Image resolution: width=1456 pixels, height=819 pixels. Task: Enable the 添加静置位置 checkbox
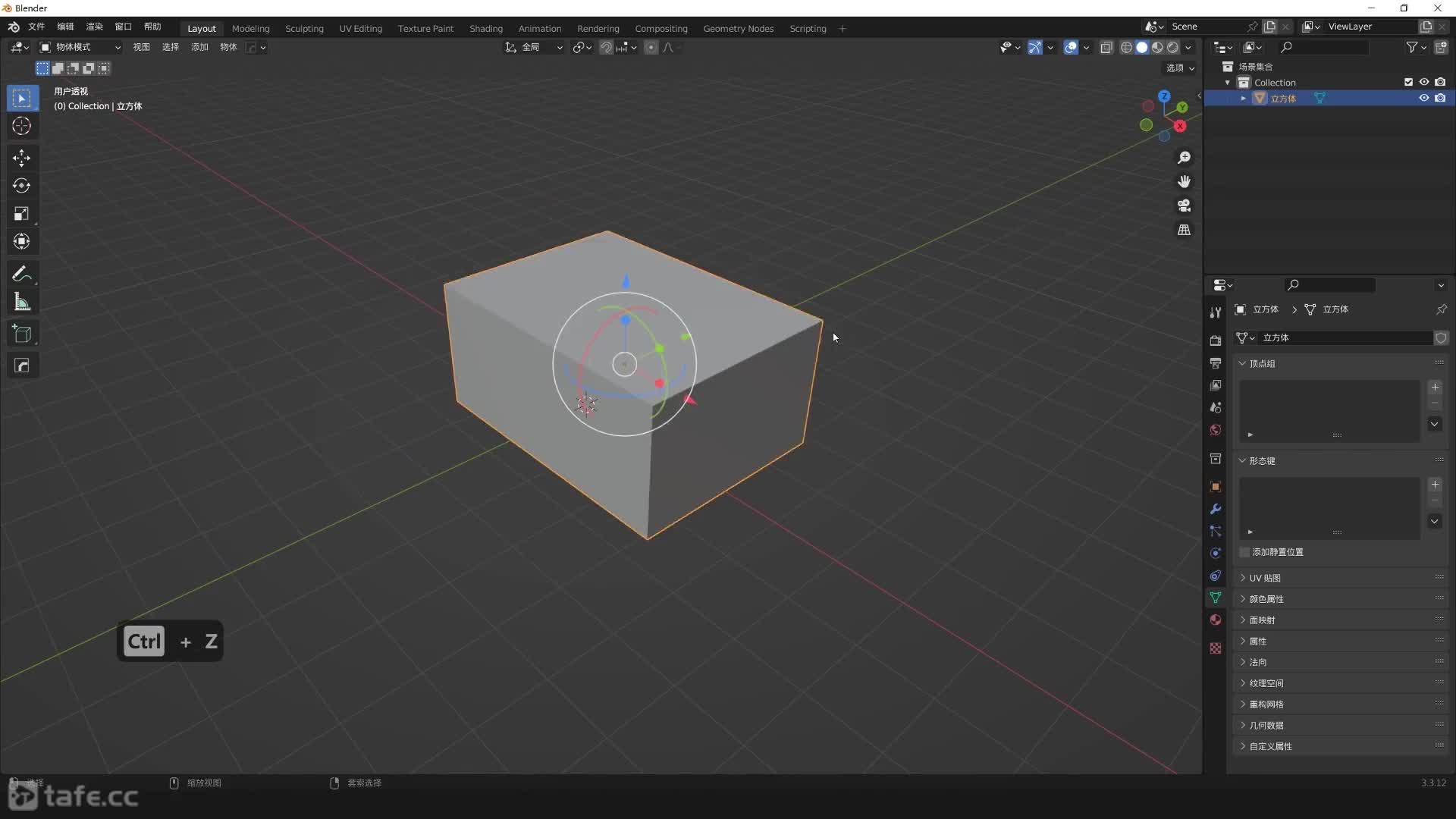(x=1244, y=552)
